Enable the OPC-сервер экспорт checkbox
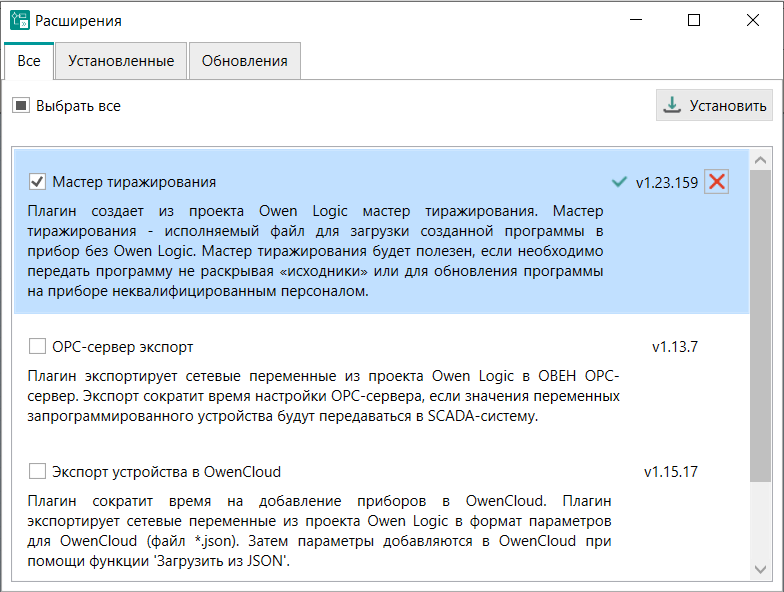 [38, 347]
